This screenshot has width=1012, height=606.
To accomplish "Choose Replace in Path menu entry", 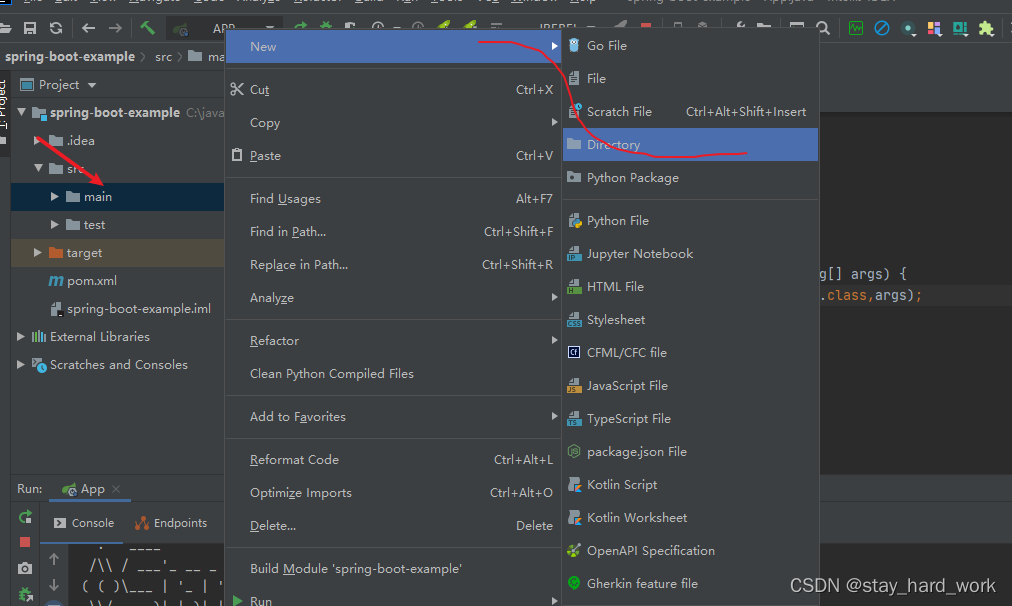I will point(393,265).
